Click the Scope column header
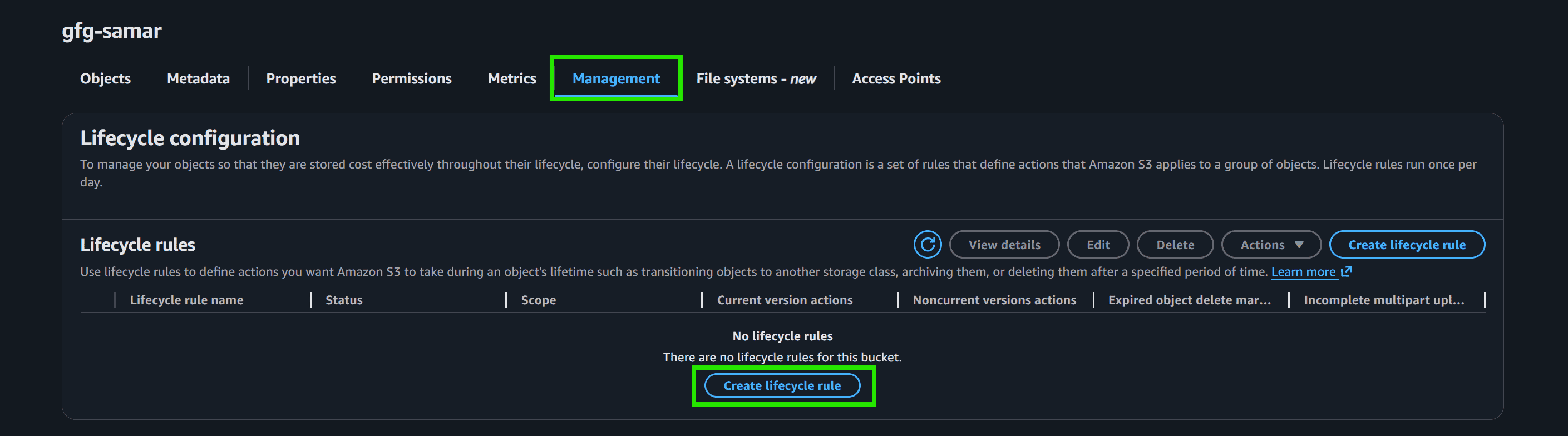The height and width of the screenshot is (436, 1568). (538, 300)
